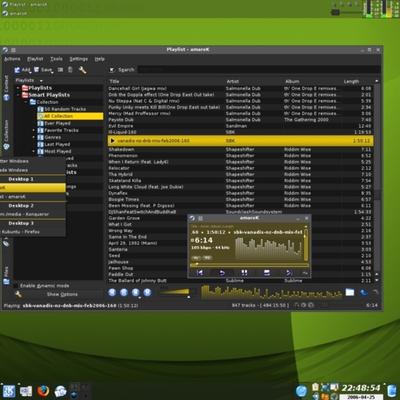The height and width of the screenshot is (400, 400).
Task: Click the mood bar seek slider in main window
Action: (x=271, y=292)
